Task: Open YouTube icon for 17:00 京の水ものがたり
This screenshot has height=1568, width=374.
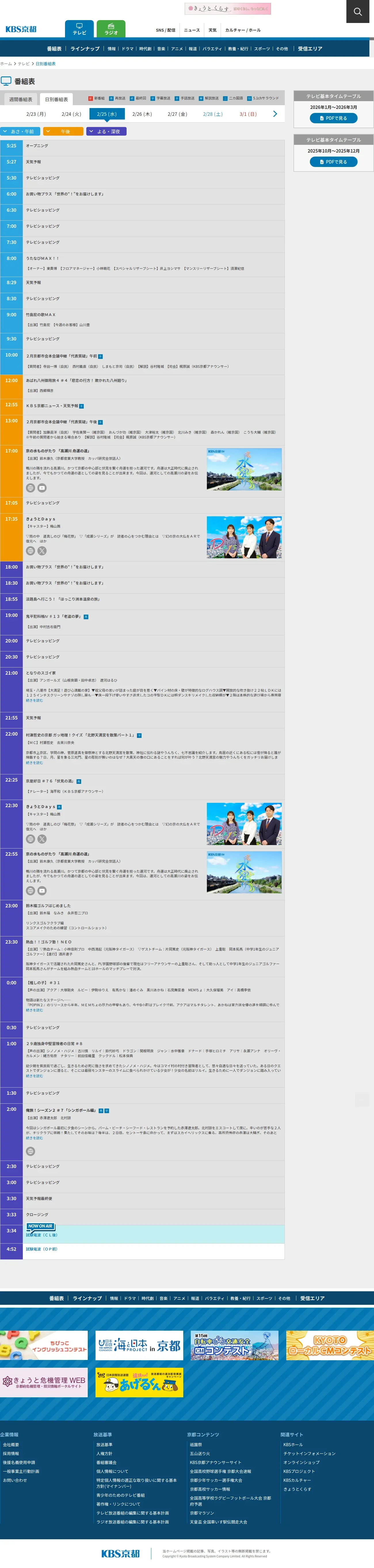Action: click(x=42, y=488)
